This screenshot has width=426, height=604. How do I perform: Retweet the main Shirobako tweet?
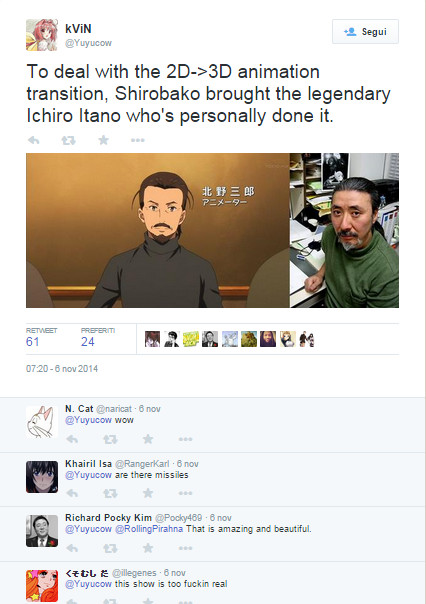69,140
